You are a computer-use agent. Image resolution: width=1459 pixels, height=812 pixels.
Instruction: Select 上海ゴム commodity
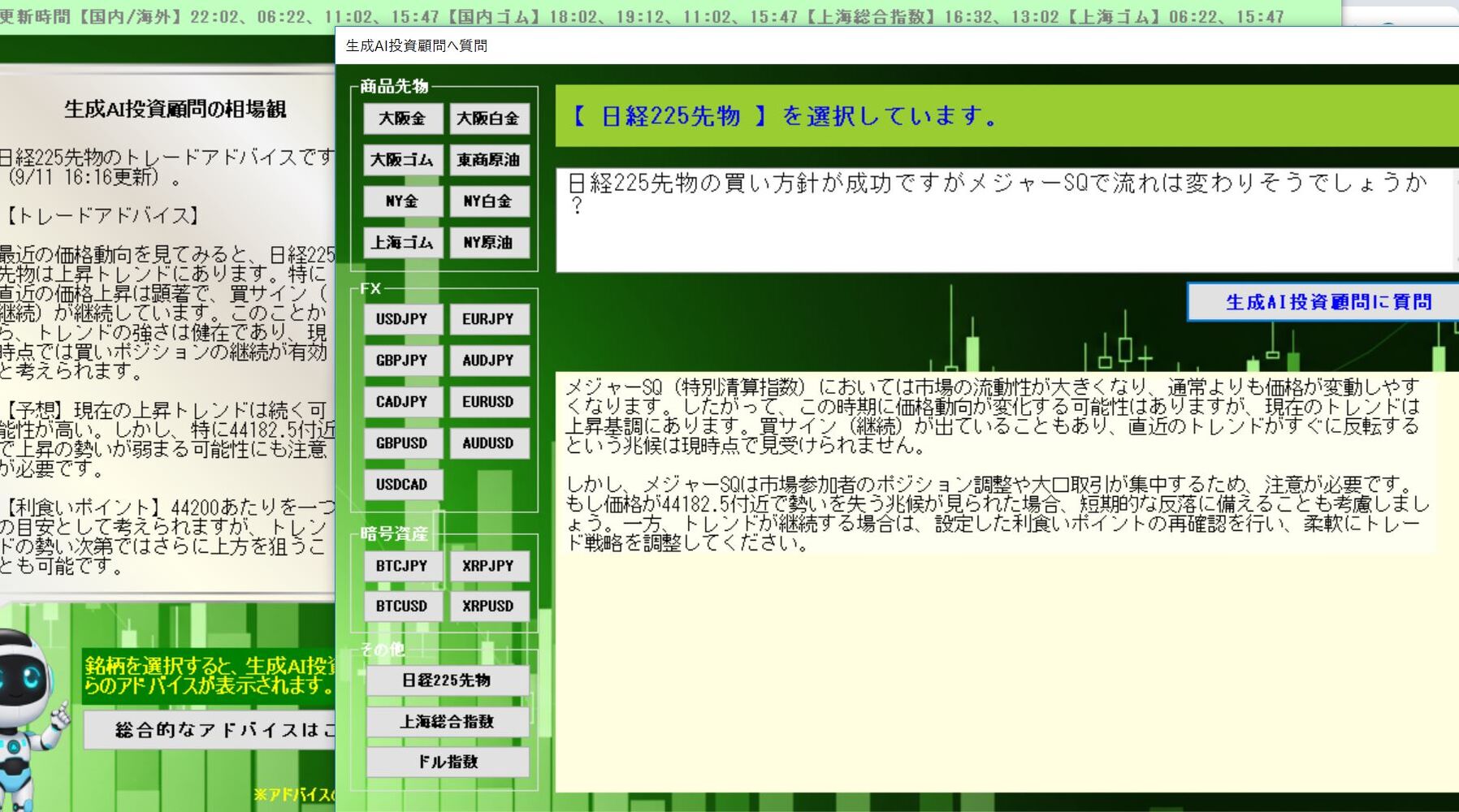[x=403, y=243]
